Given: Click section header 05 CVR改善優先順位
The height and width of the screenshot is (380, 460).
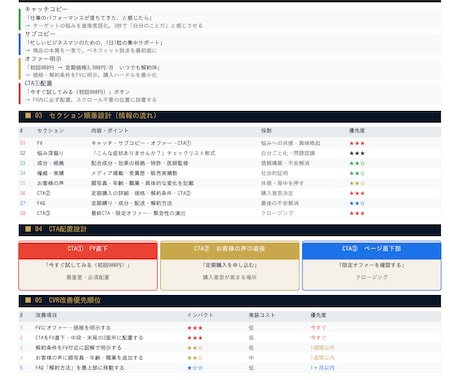Looking at the screenshot, I should click(230, 301).
